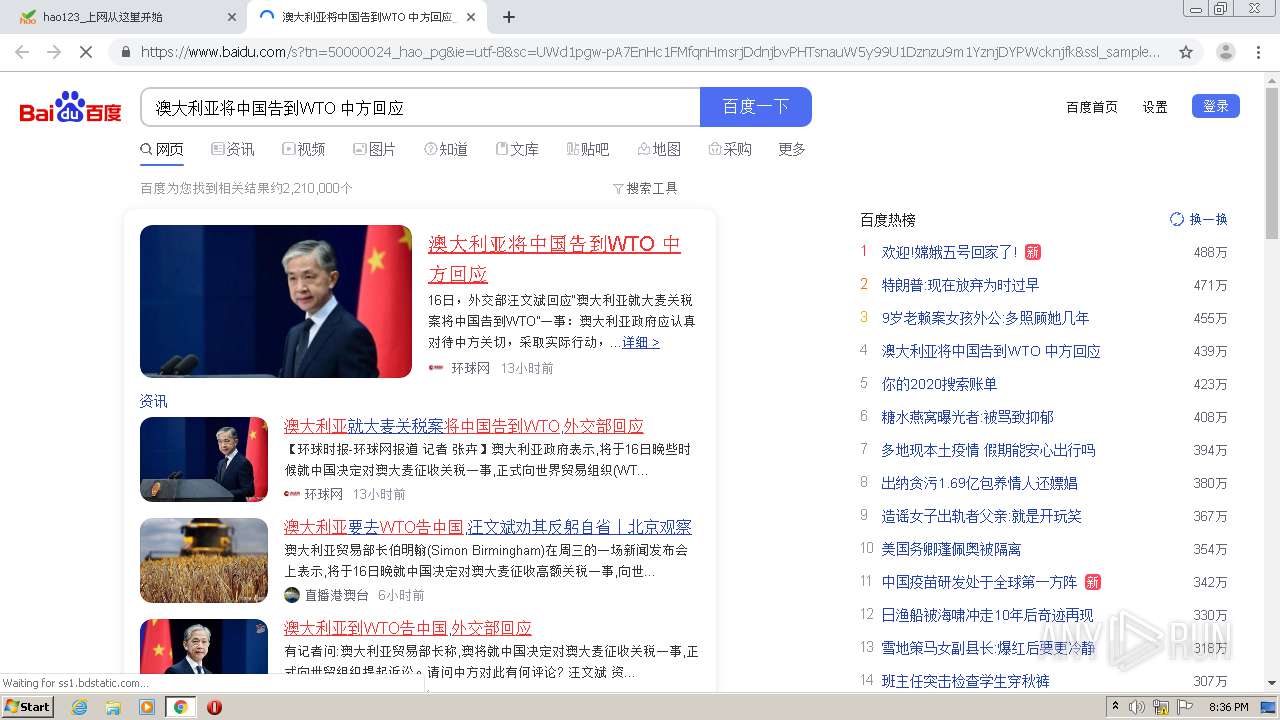Open the Chrome profile avatar
Screen dimensions: 1280x720
1226,52
